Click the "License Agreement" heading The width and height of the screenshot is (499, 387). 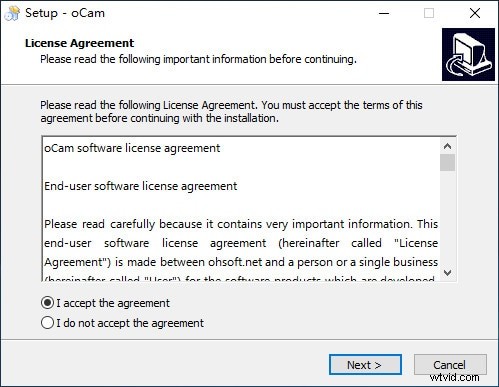coord(79,43)
